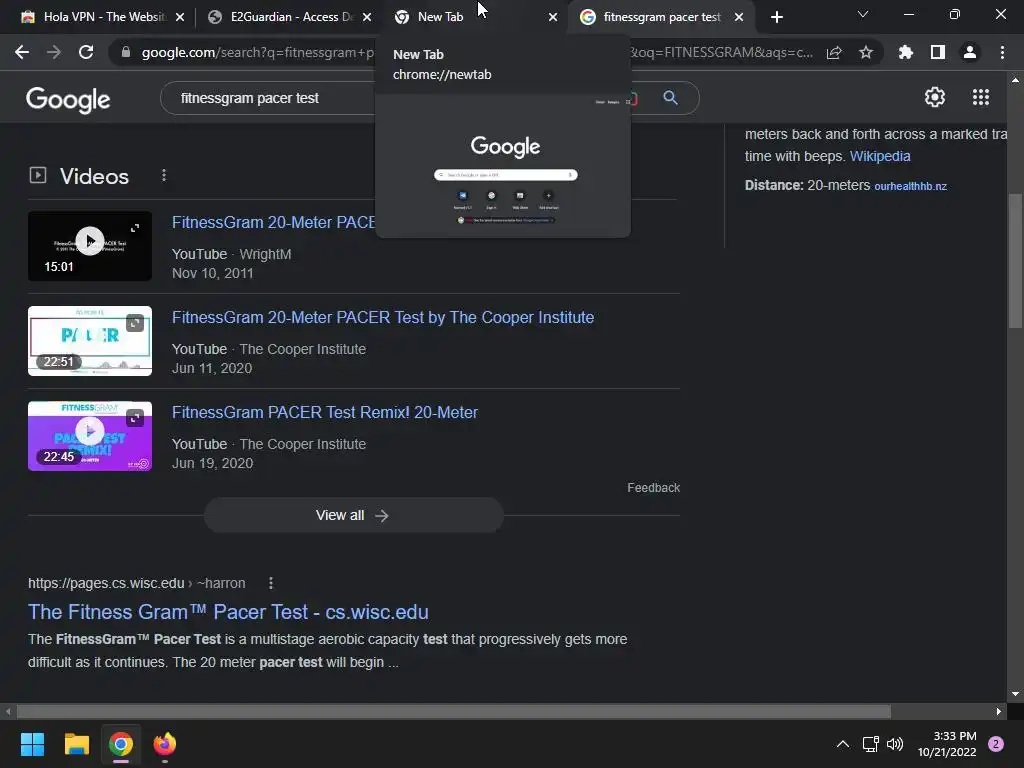
Task: Open the Windows Start menu
Action: [x=32, y=744]
